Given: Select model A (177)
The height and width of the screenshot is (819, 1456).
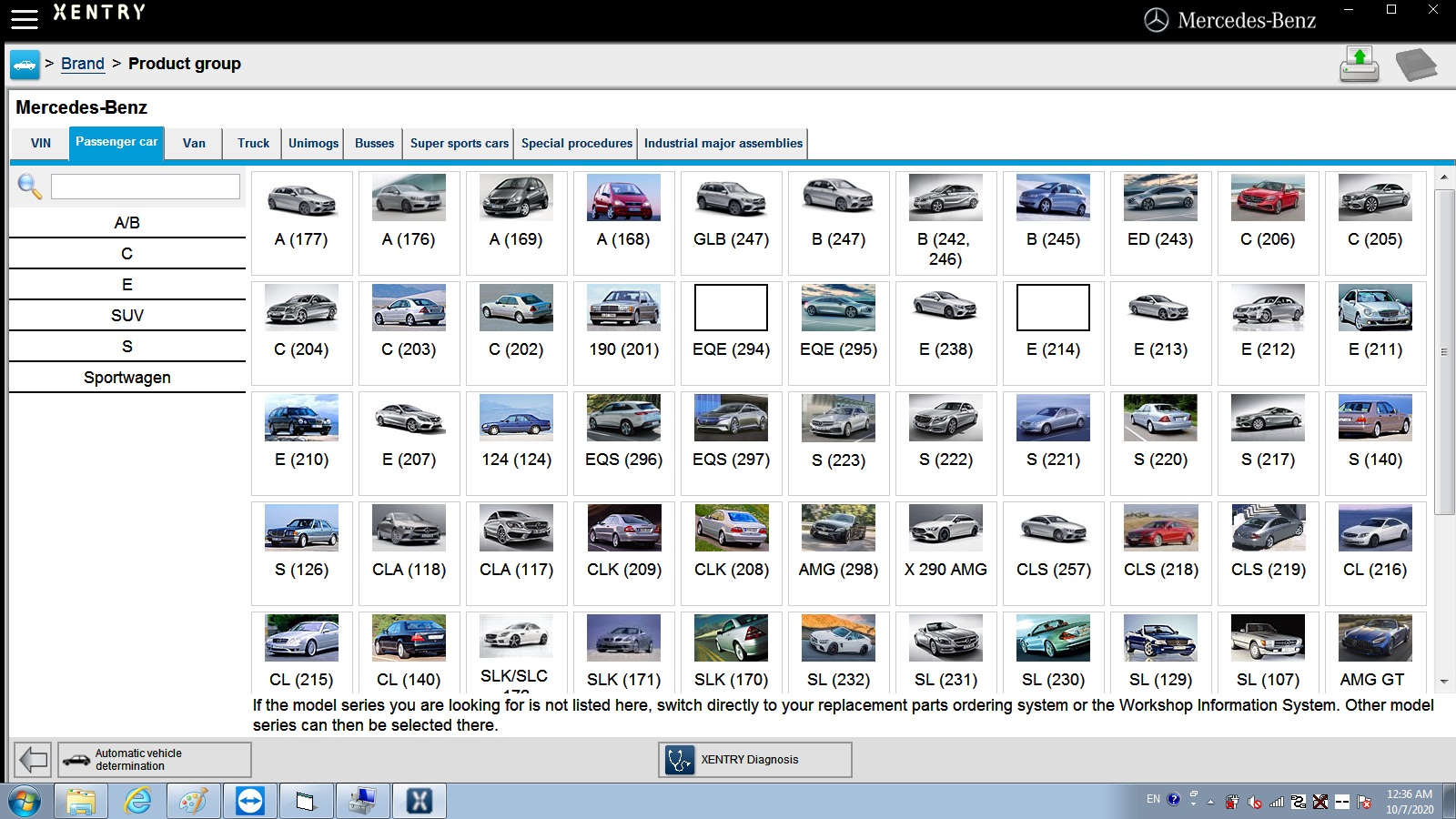Looking at the screenshot, I should tap(301, 223).
